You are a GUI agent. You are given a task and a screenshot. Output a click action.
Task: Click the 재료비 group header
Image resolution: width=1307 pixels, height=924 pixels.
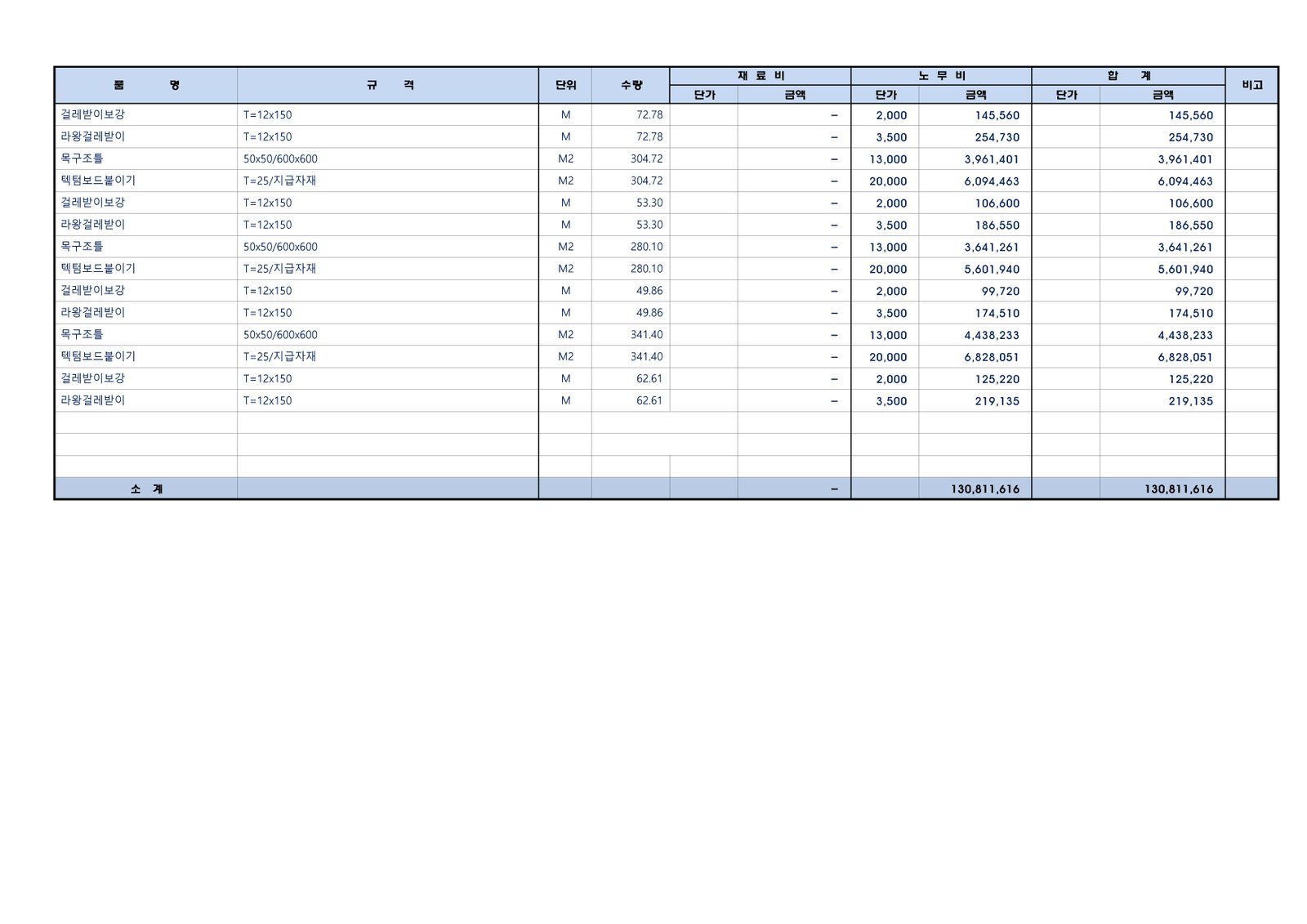[x=760, y=75]
